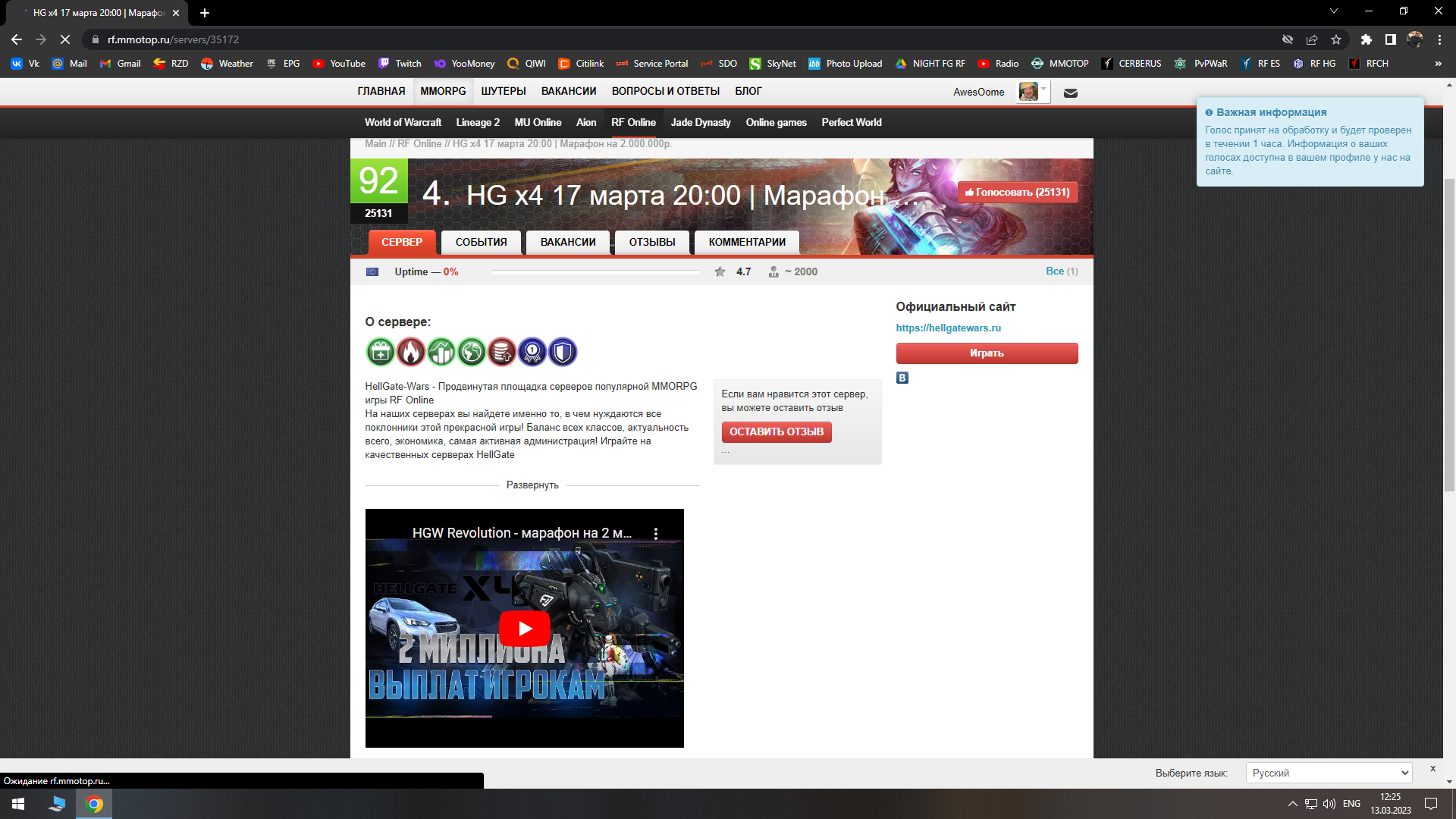Click the green bar chart server icon
The width and height of the screenshot is (1456, 819).
[x=441, y=352]
